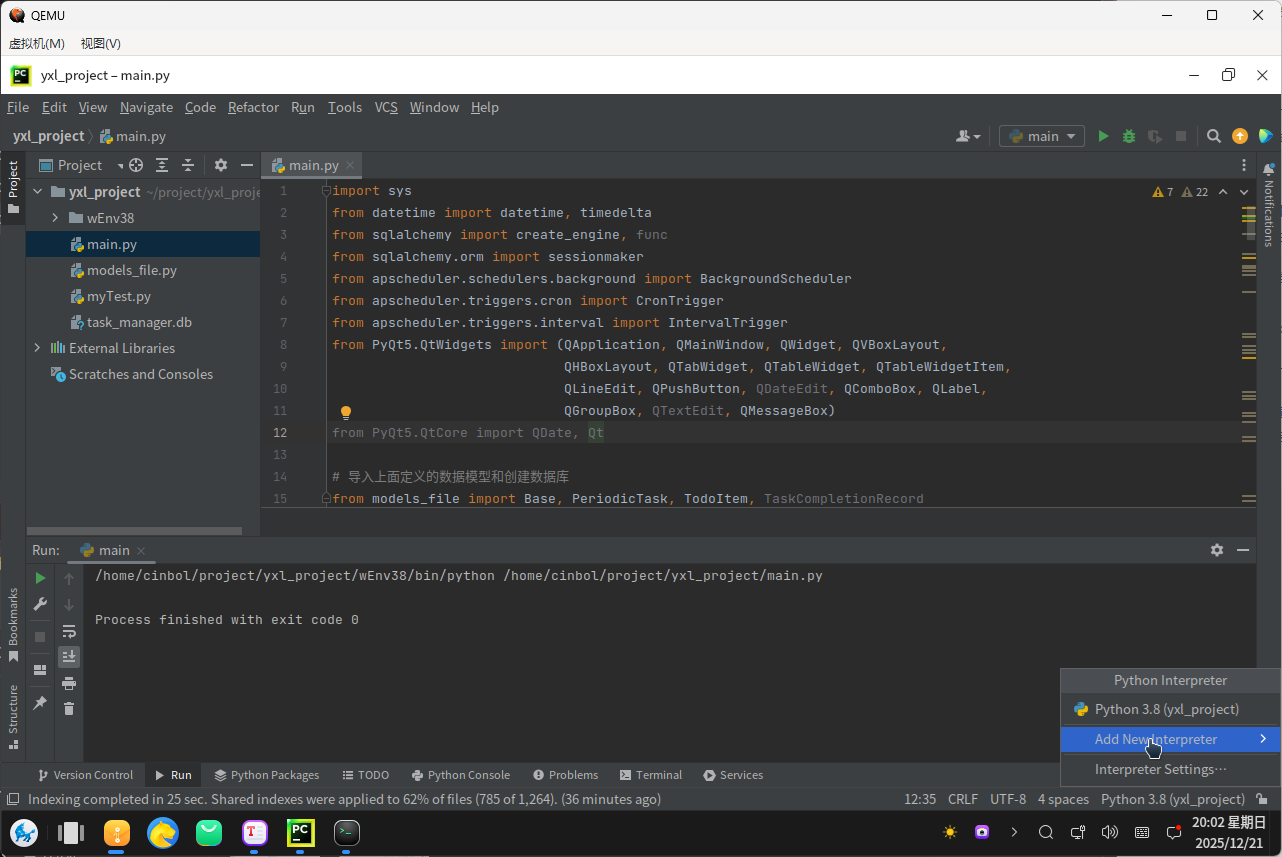Toggle scroll to end in Run console
Image resolution: width=1282 pixels, height=857 pixels.
click(69, 657)
